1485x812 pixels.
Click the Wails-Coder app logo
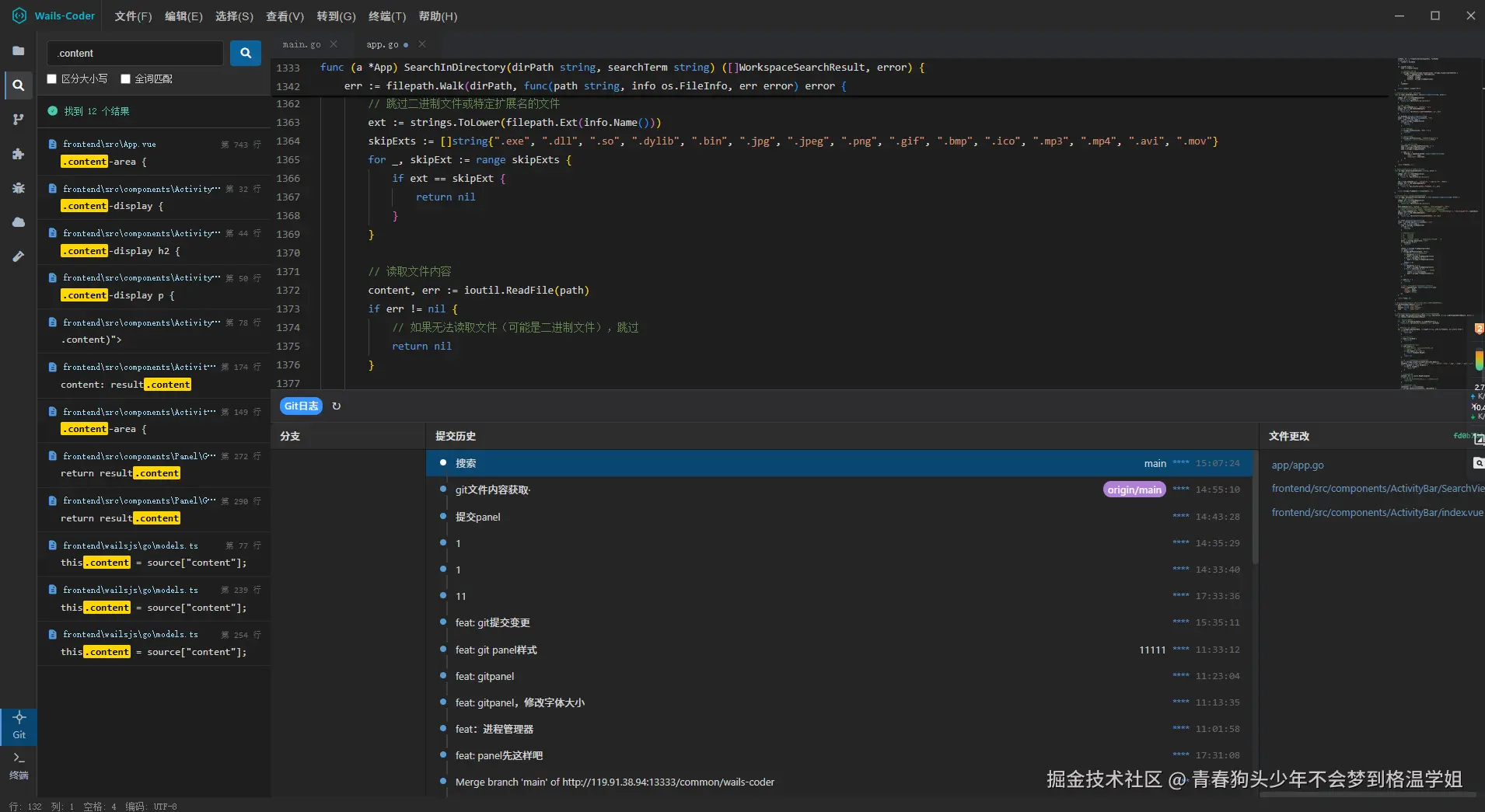coord(19,16)
